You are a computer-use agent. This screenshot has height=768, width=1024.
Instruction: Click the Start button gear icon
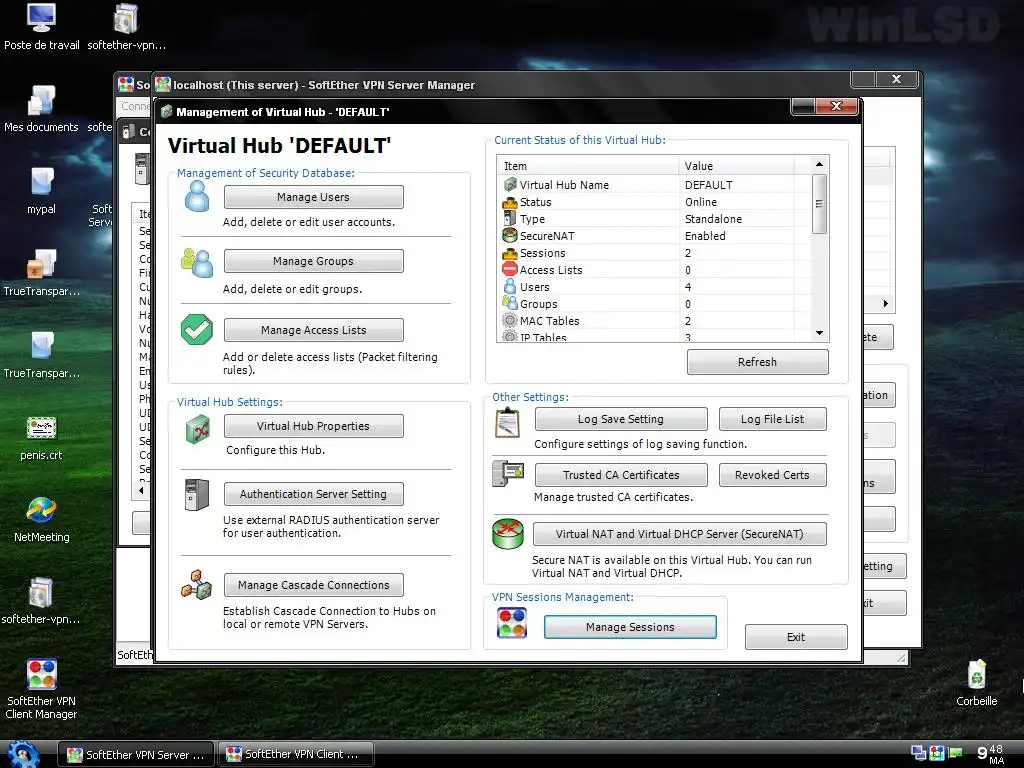point(24,754)
